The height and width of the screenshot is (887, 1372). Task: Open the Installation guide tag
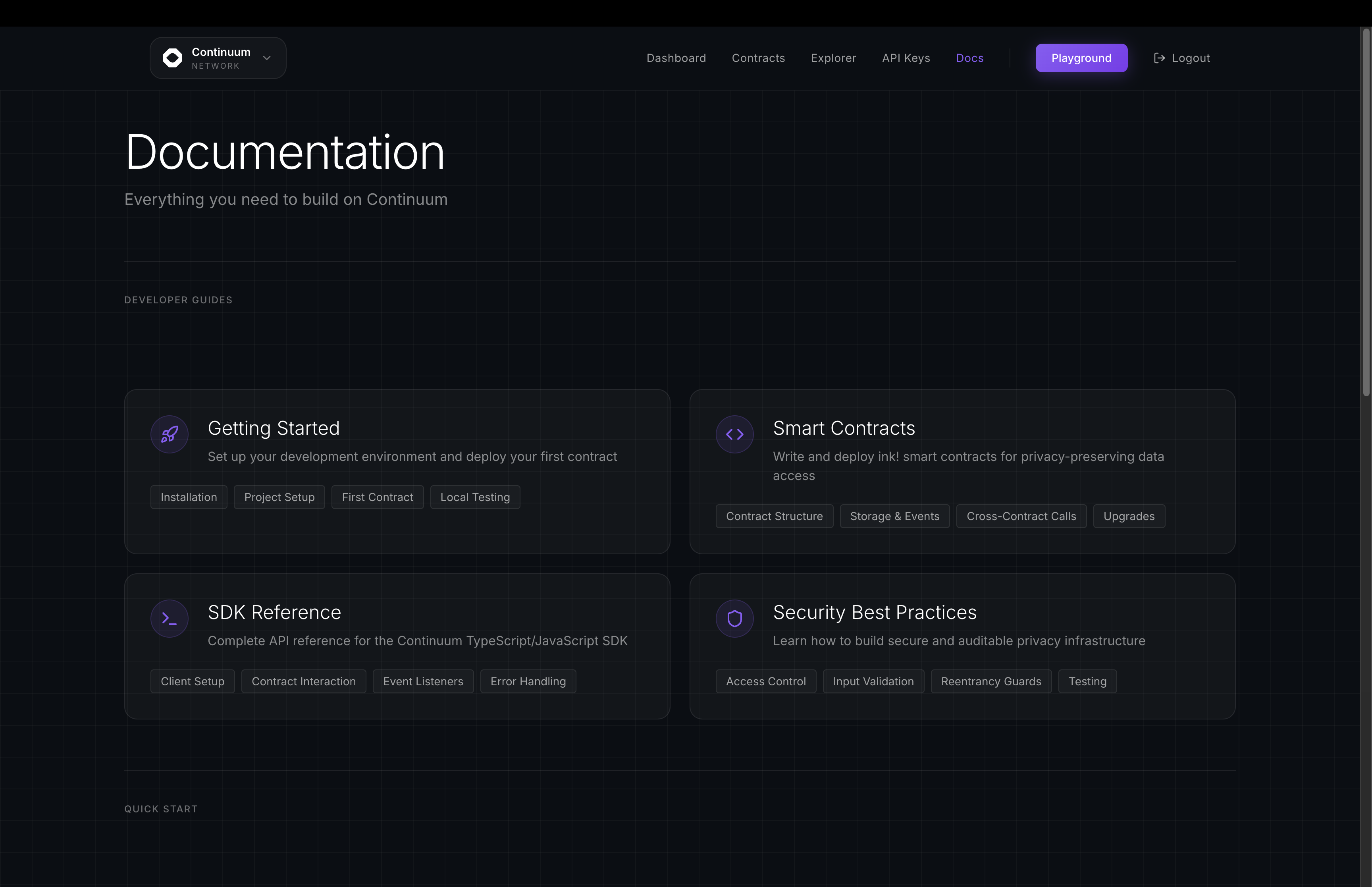point(188,497)
